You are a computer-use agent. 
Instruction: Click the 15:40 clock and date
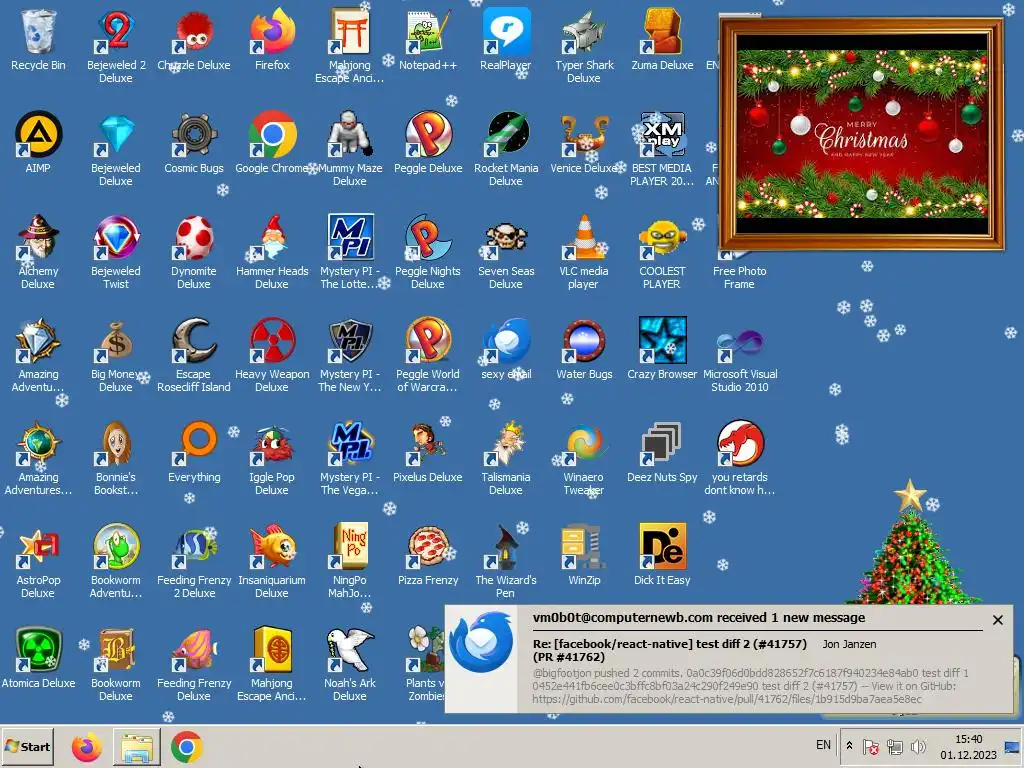968,746
